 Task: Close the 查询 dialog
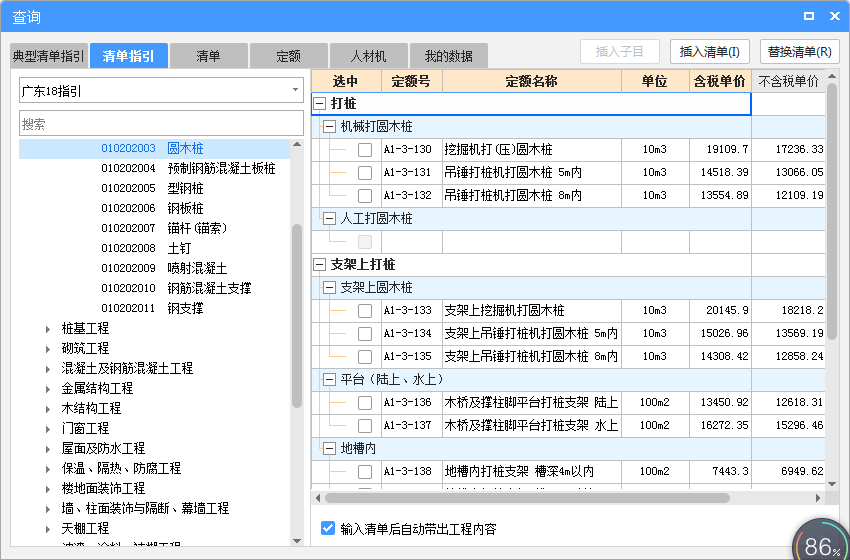pyautogui.click(x=835, y=16)
